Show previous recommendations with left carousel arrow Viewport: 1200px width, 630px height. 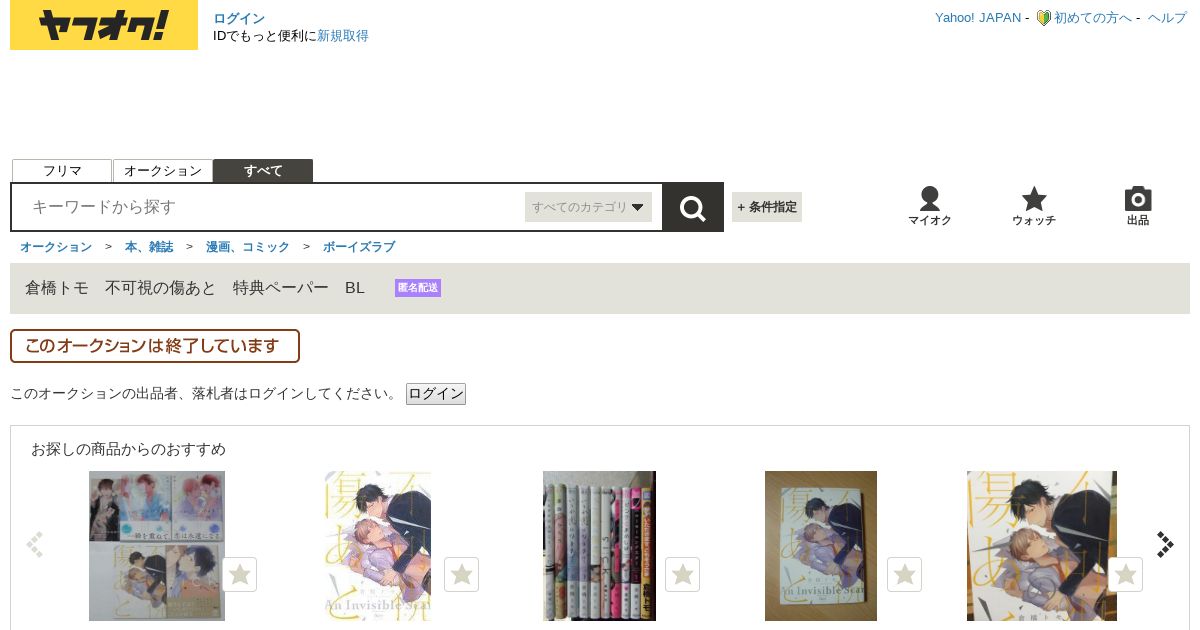(35, 544)
